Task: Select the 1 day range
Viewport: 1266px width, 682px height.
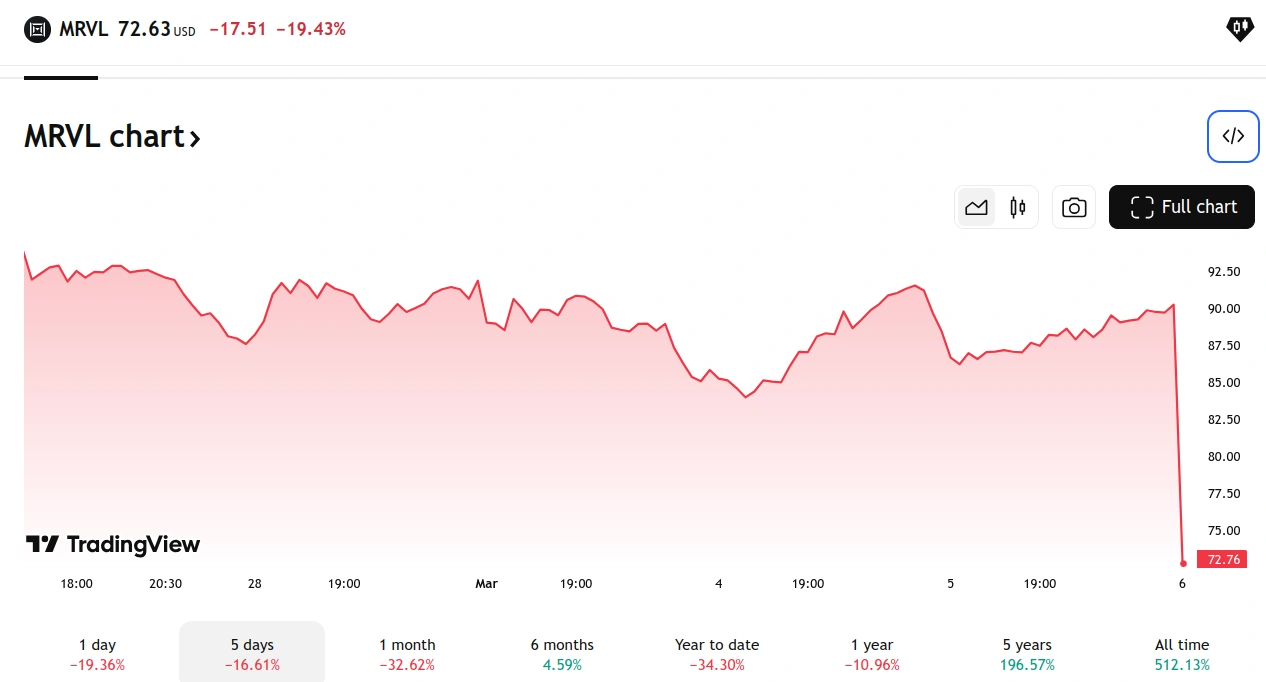Action: pos(97,654)
